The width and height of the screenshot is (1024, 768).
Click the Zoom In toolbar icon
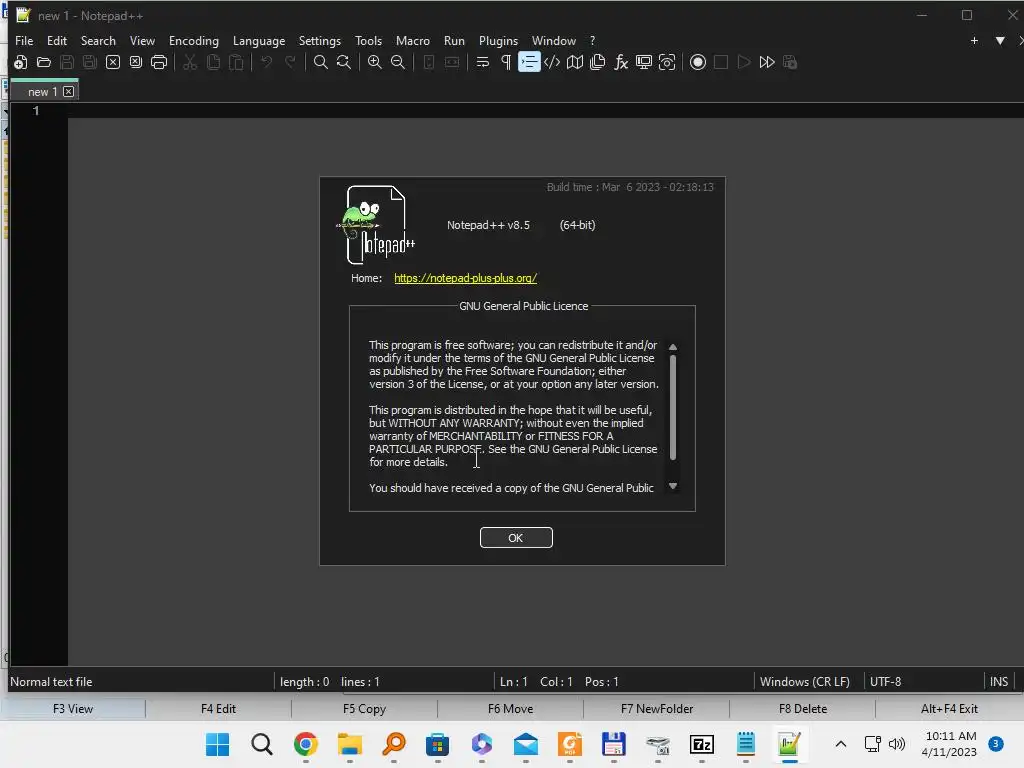tap(375, 62)
